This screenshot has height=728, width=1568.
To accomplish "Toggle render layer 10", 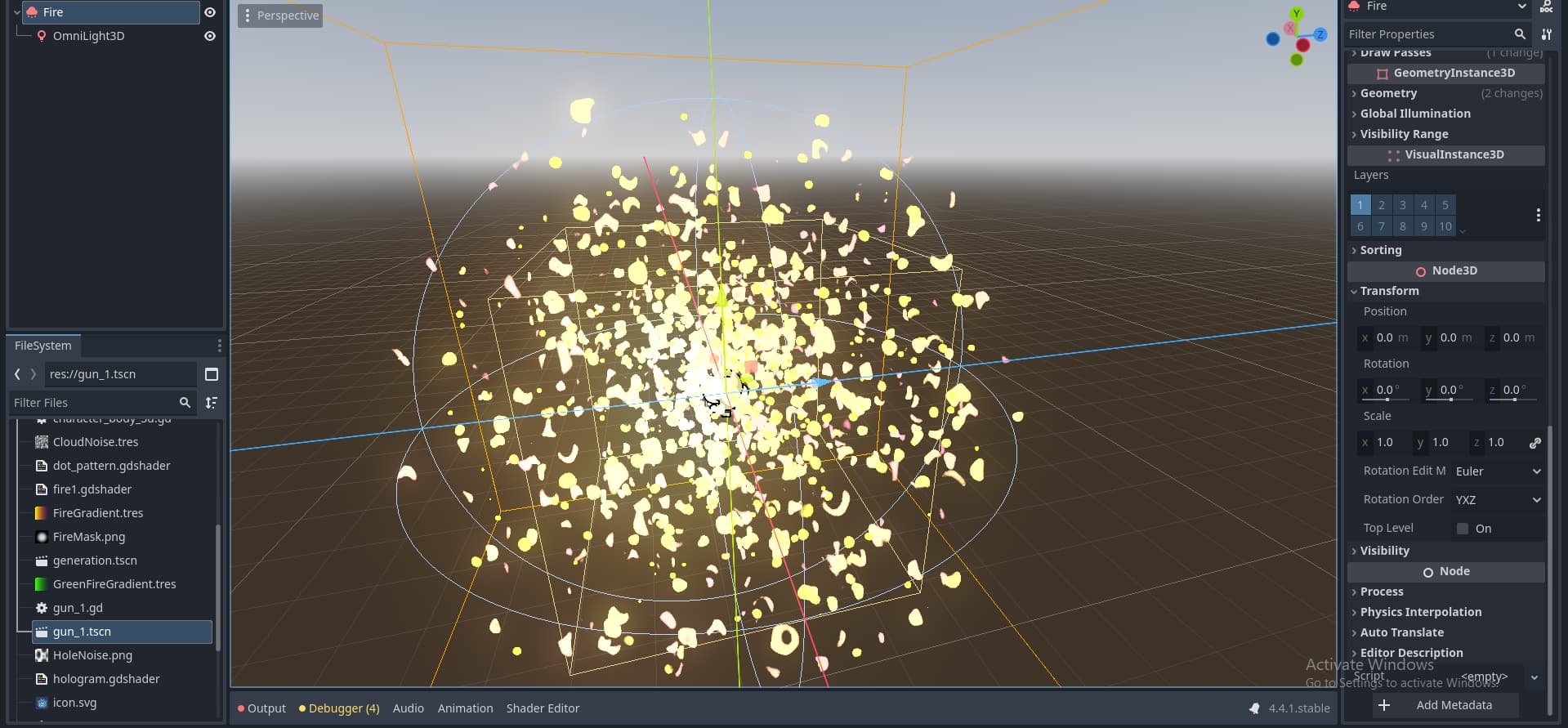I will [x=1445, y=226].
